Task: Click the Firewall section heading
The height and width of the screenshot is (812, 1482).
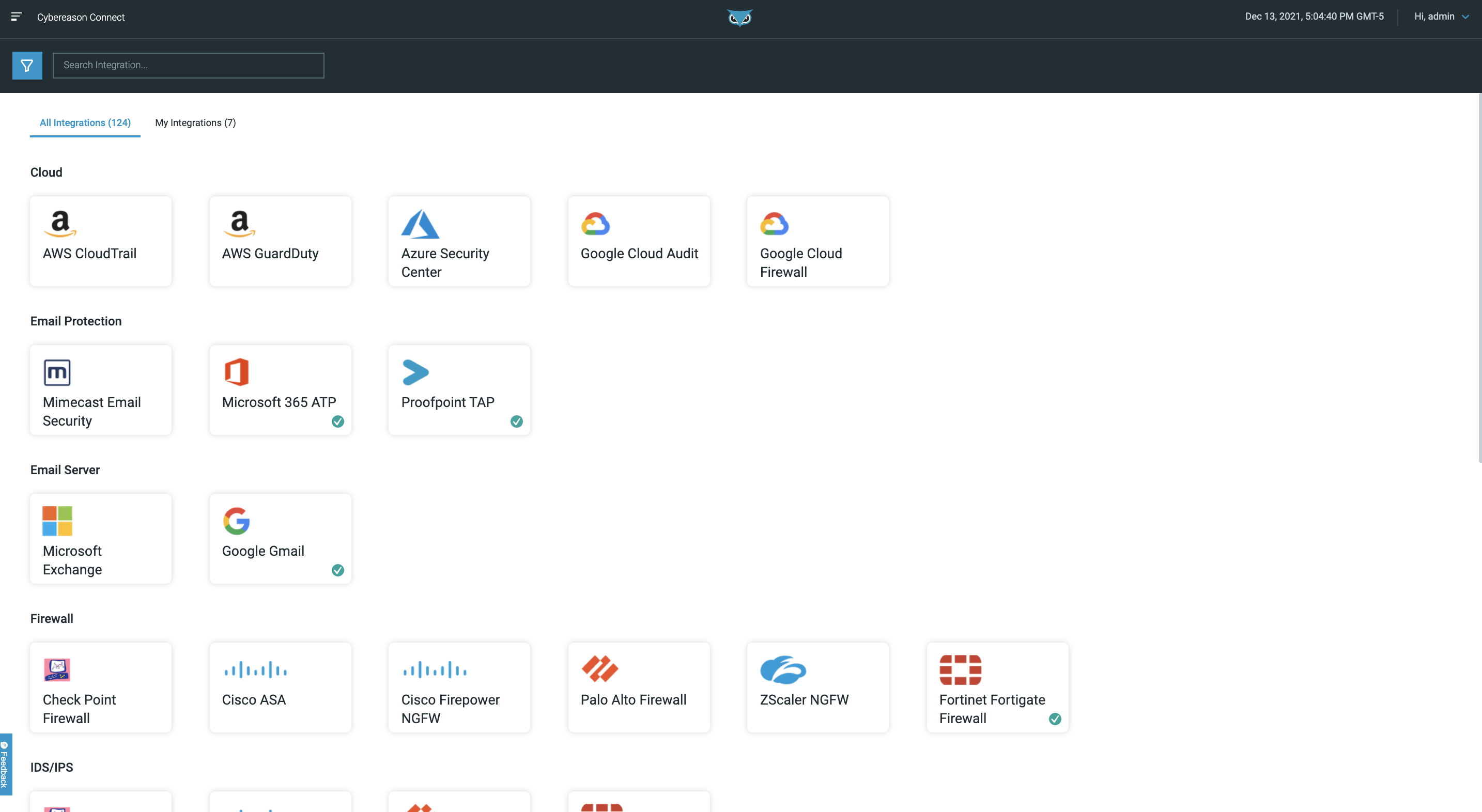Action: tap(52, 619)
